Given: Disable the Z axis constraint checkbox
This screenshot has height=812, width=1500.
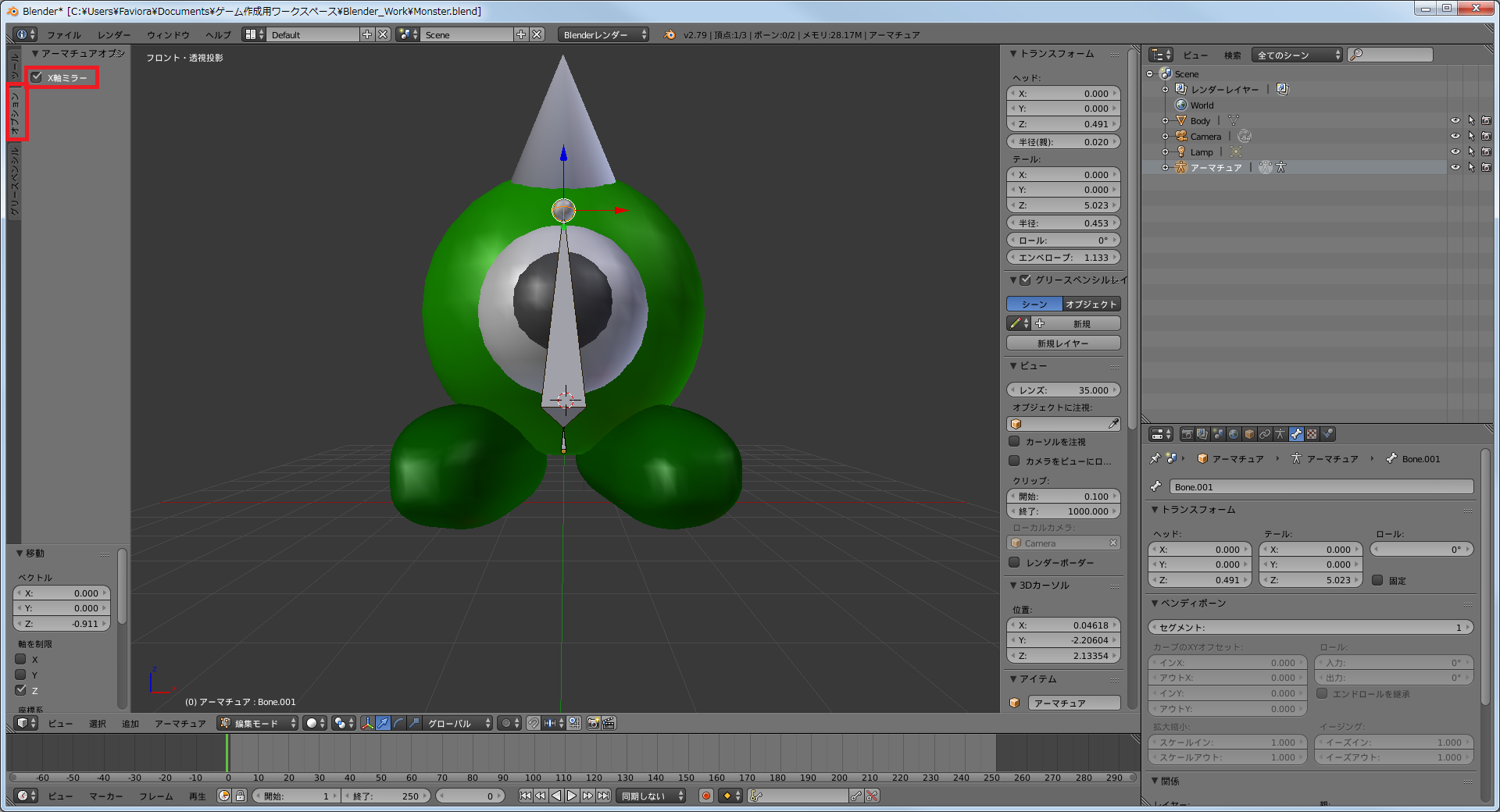Looking at the screenshot, I should pos(21,690).
